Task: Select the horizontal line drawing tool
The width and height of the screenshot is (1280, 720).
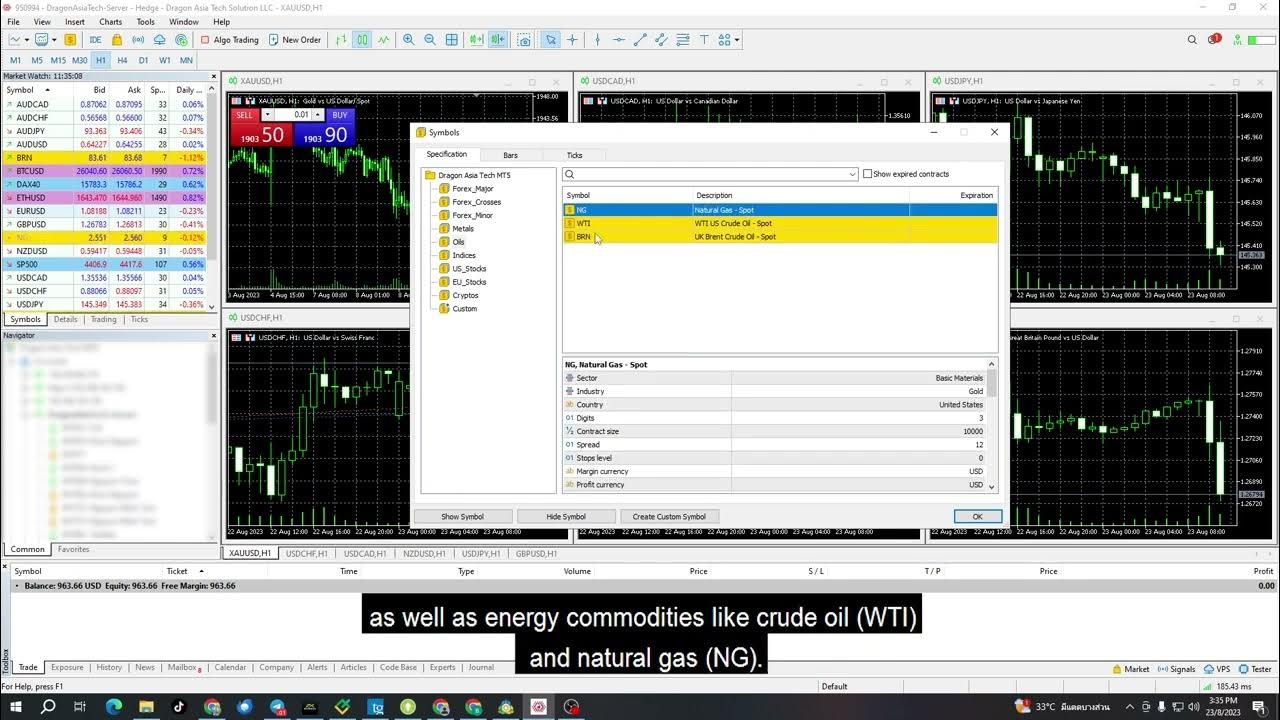Action: tap(619, 40)
